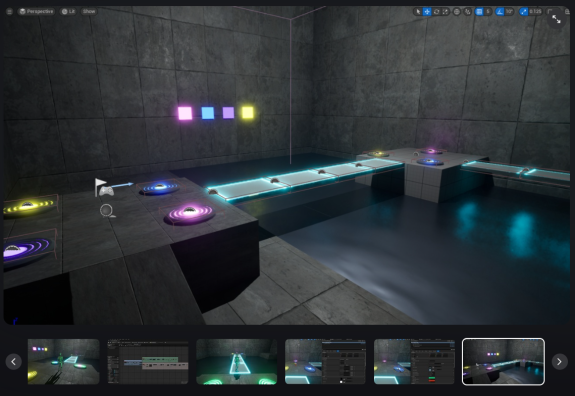Open the Perspective view mode dropdown
Viewport: 575px width, 396px height.
[36, 11]
